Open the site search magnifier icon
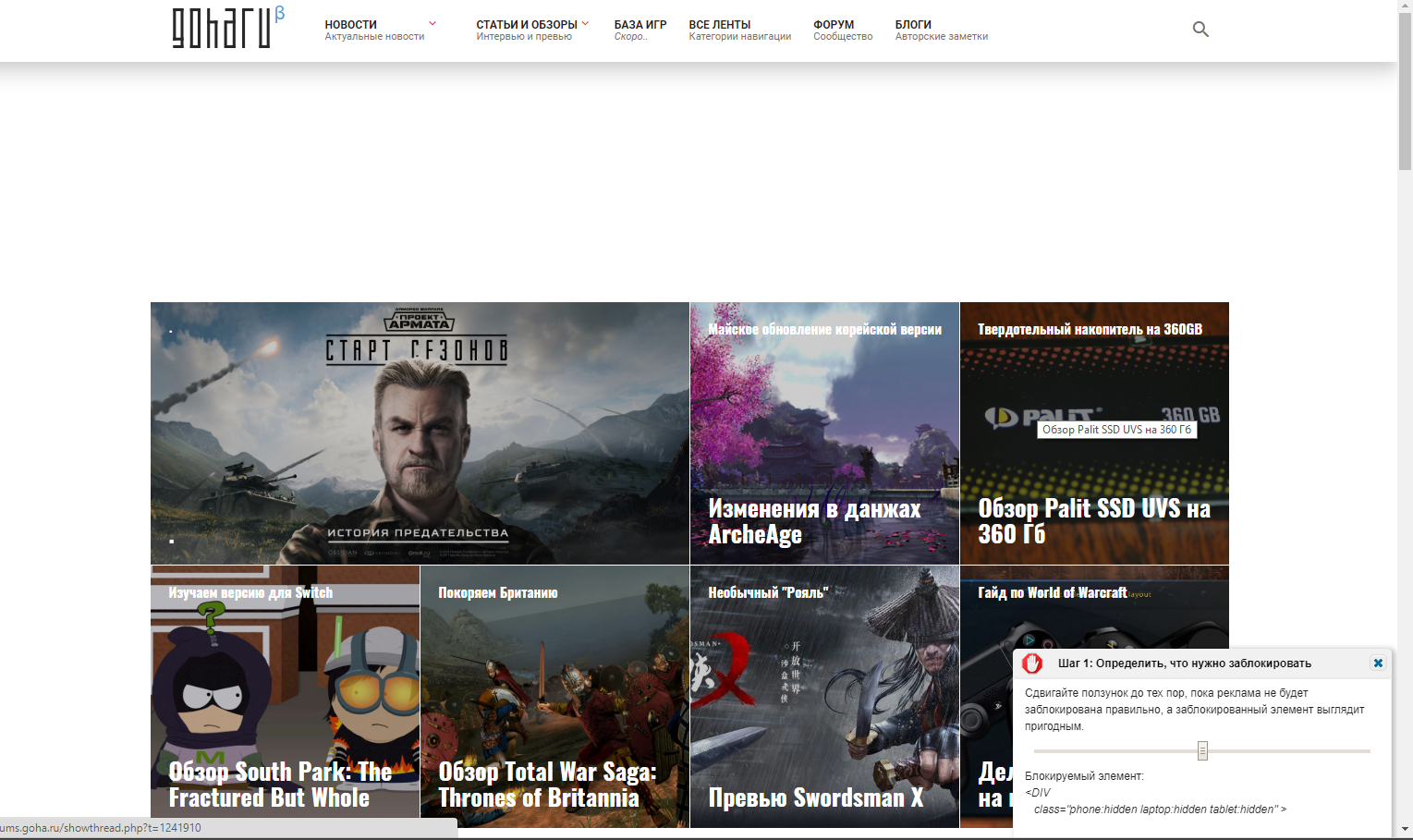 click(x=1200, y=30)
